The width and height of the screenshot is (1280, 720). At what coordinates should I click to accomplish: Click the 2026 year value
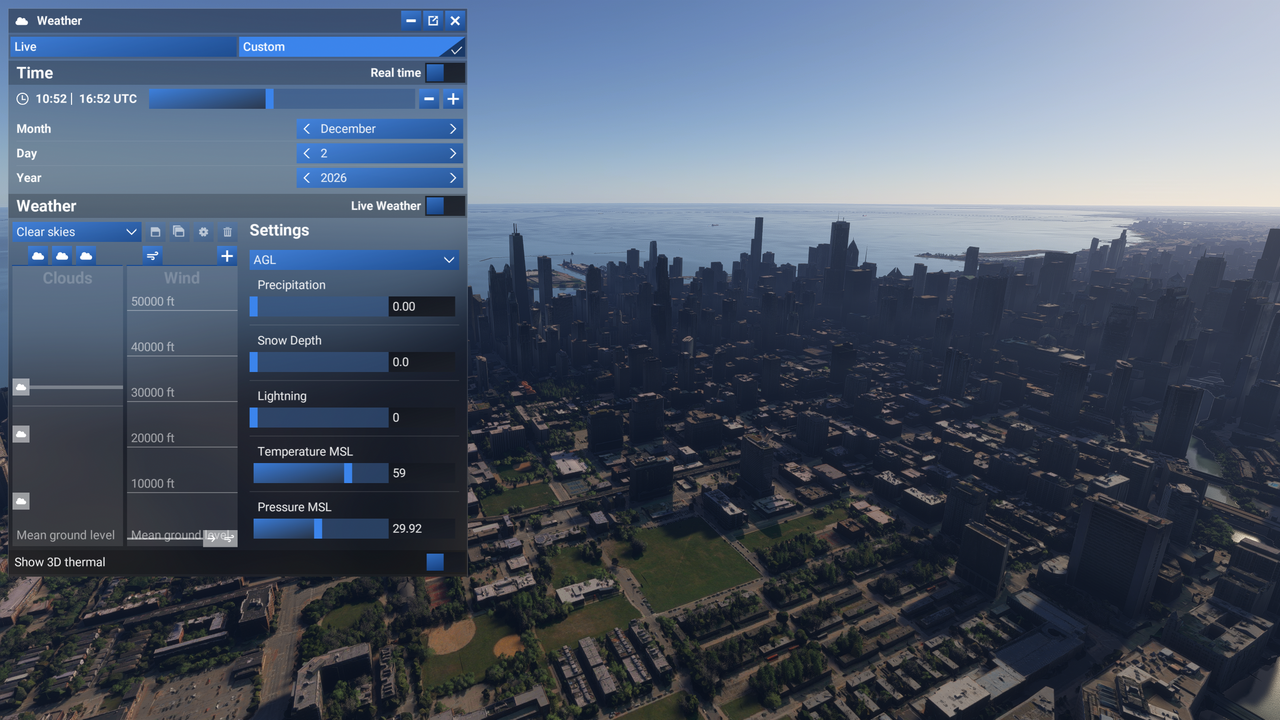coord(334,178)
